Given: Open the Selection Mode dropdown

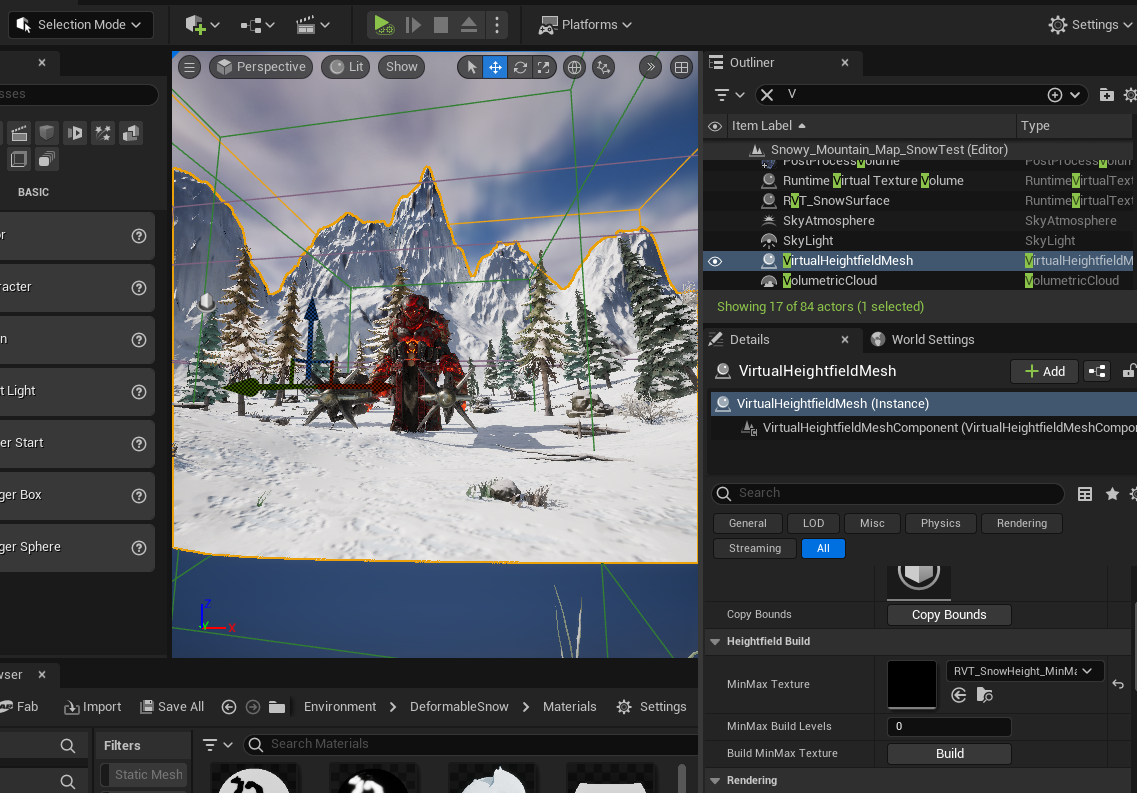Looking at the screenshot, I should (80, 25).
